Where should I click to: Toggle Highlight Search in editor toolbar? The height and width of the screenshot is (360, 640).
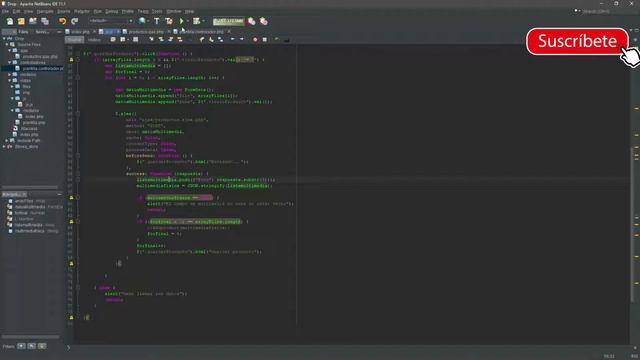click(x=180, y=40)
